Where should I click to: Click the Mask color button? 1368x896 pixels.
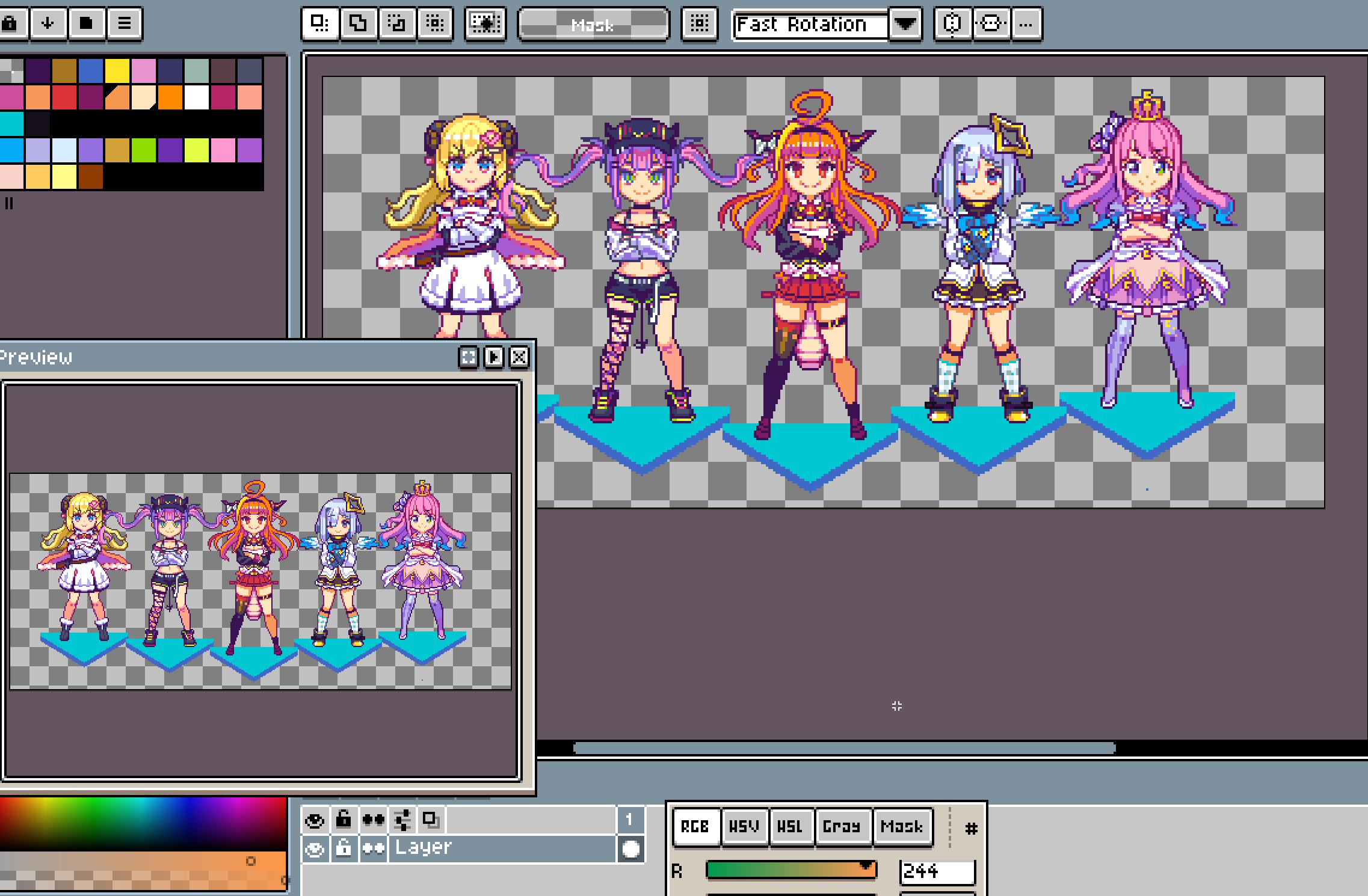(593, 25)
